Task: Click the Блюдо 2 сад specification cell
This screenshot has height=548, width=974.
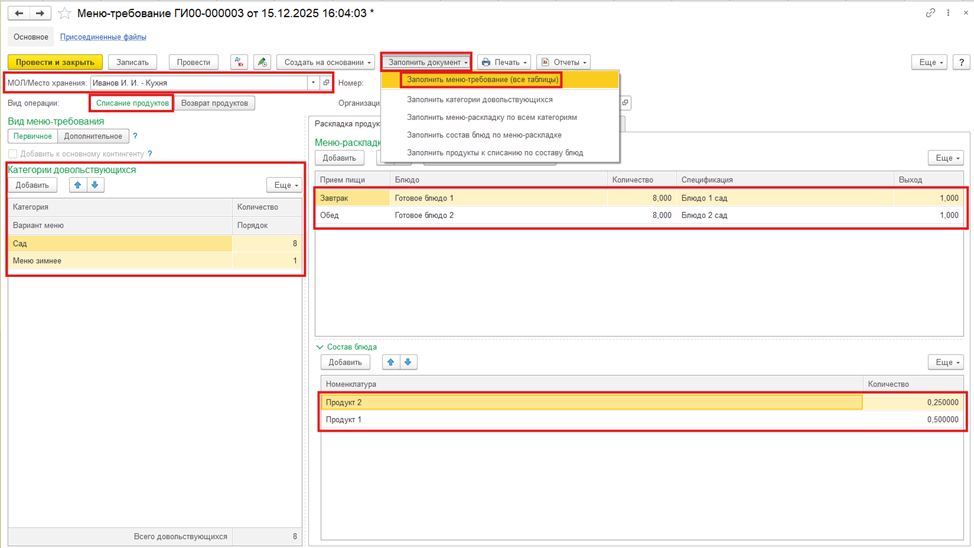Action: [785, 216]
